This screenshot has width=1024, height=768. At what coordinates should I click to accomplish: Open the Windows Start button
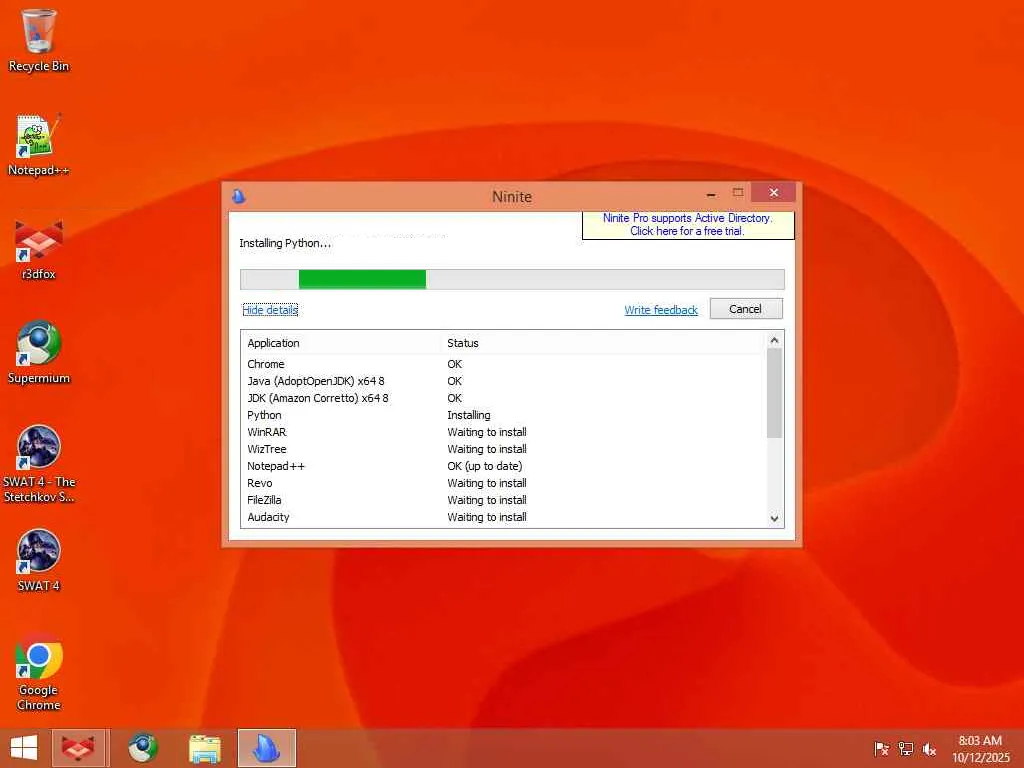(x=24, y=748)
